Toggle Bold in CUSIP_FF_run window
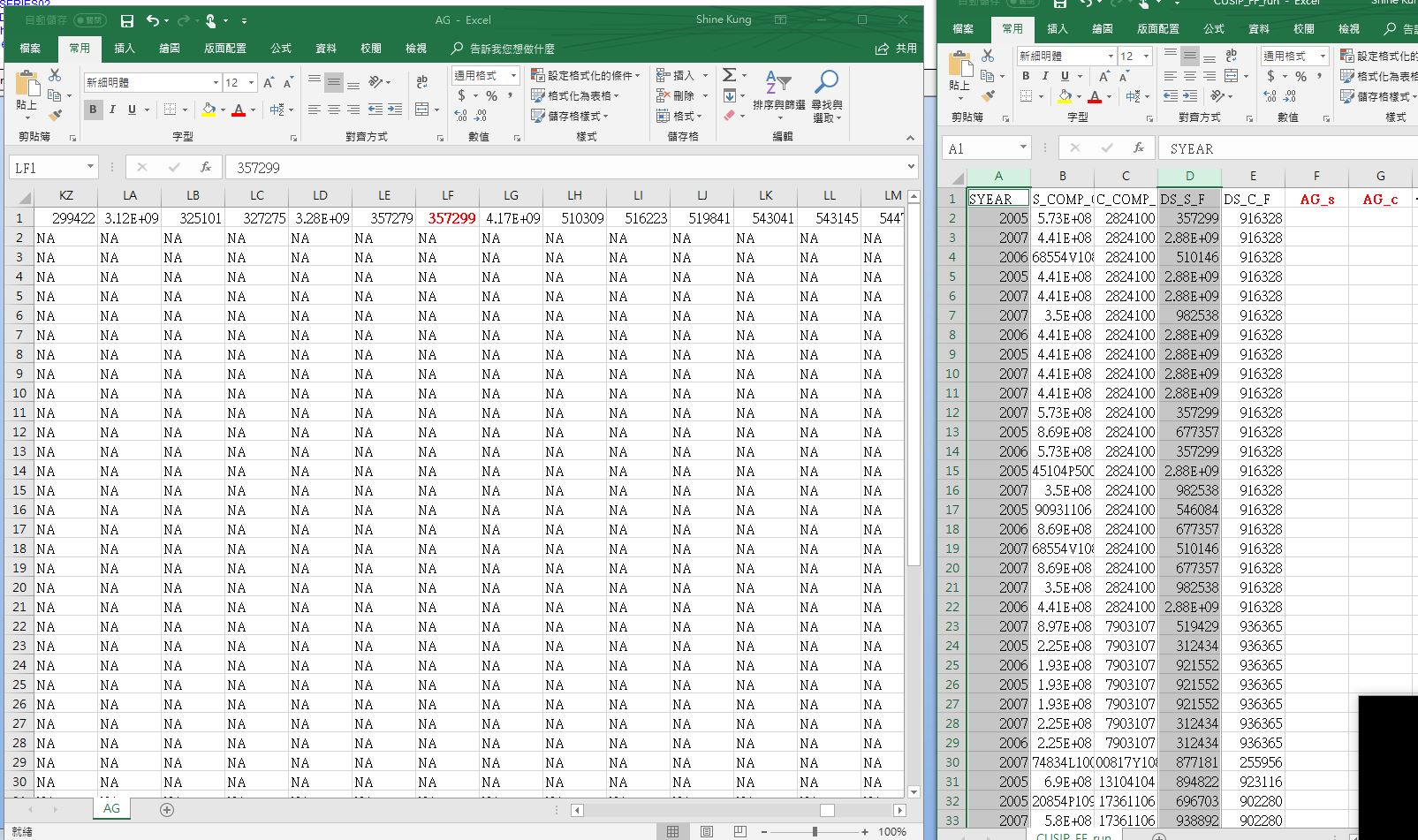The image size is (1418, 840). pos(1026,76)
